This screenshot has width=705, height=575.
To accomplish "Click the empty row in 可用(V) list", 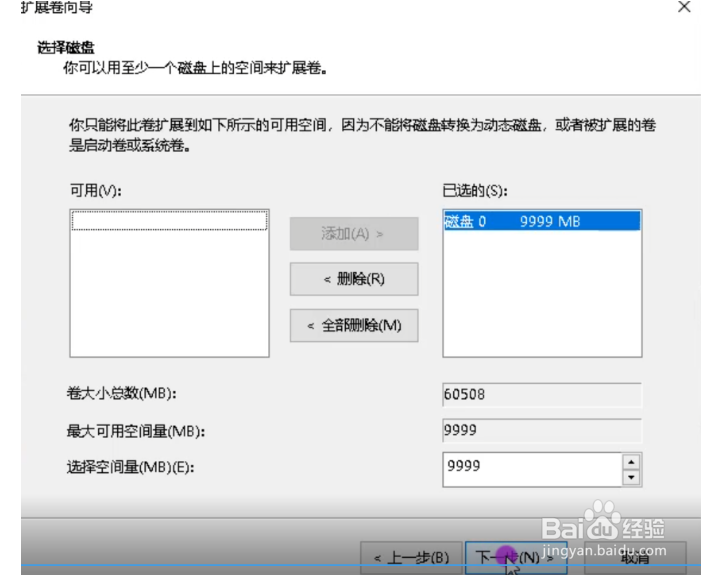I will [170, 221].
